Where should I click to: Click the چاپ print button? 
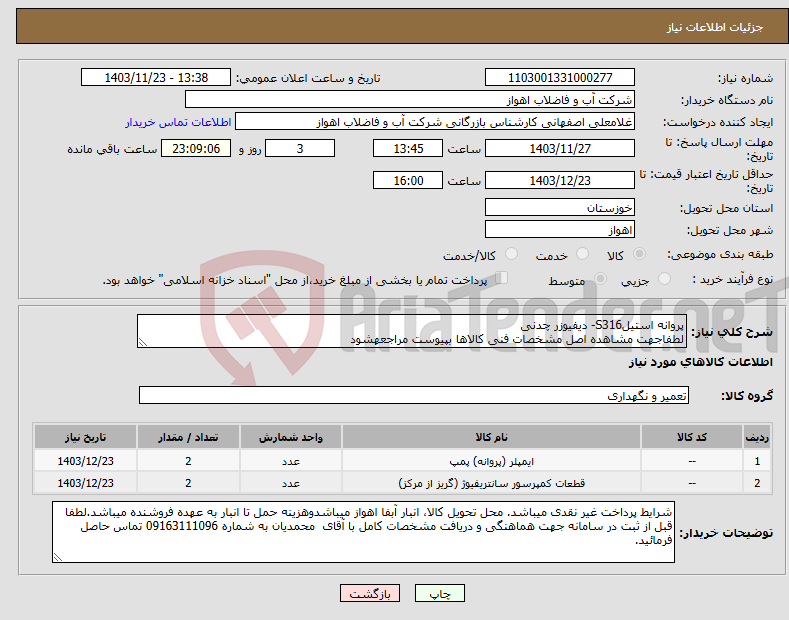pos(440,594)
